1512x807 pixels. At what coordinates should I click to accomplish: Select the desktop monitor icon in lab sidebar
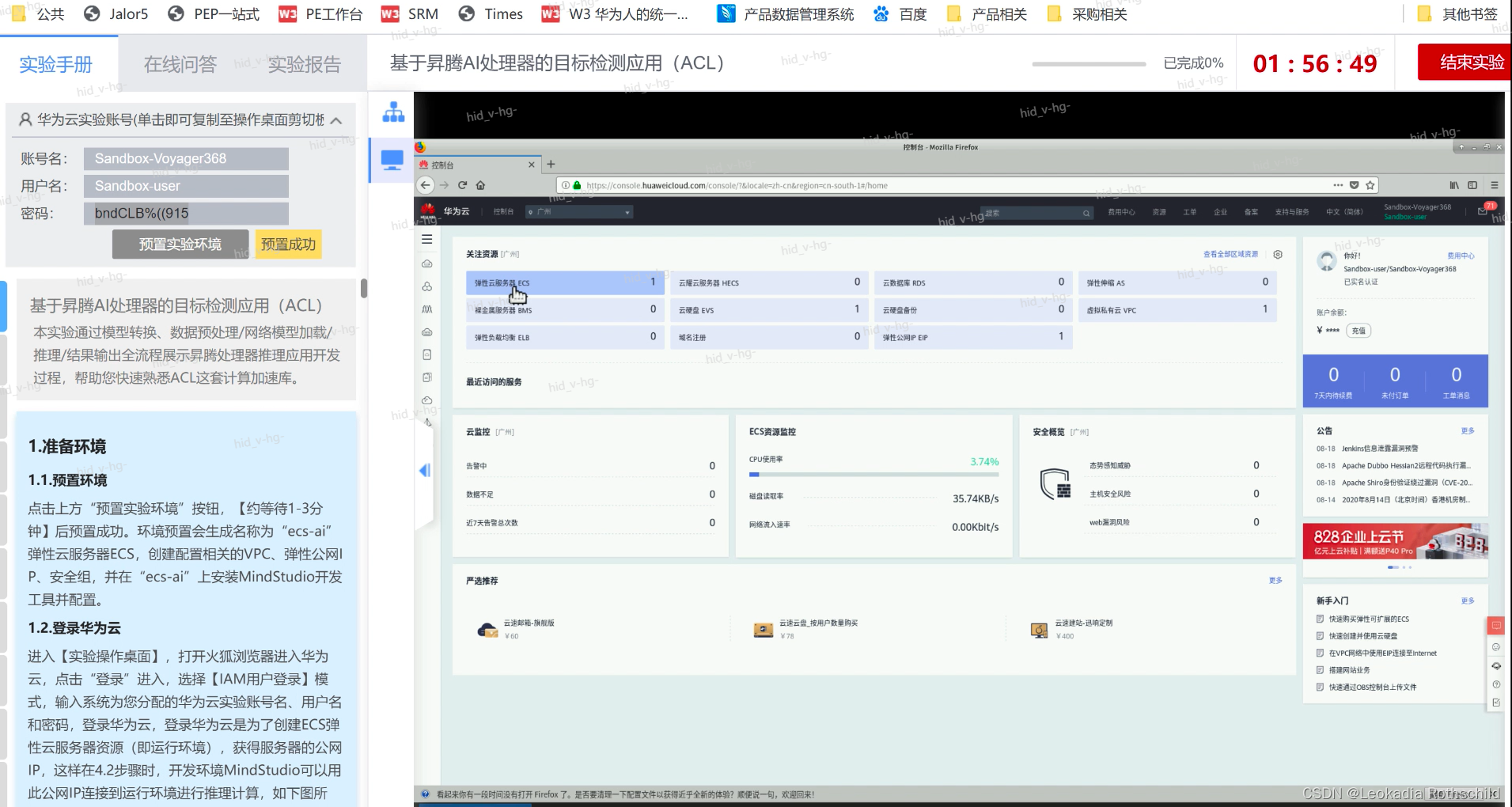pos(392,161)
